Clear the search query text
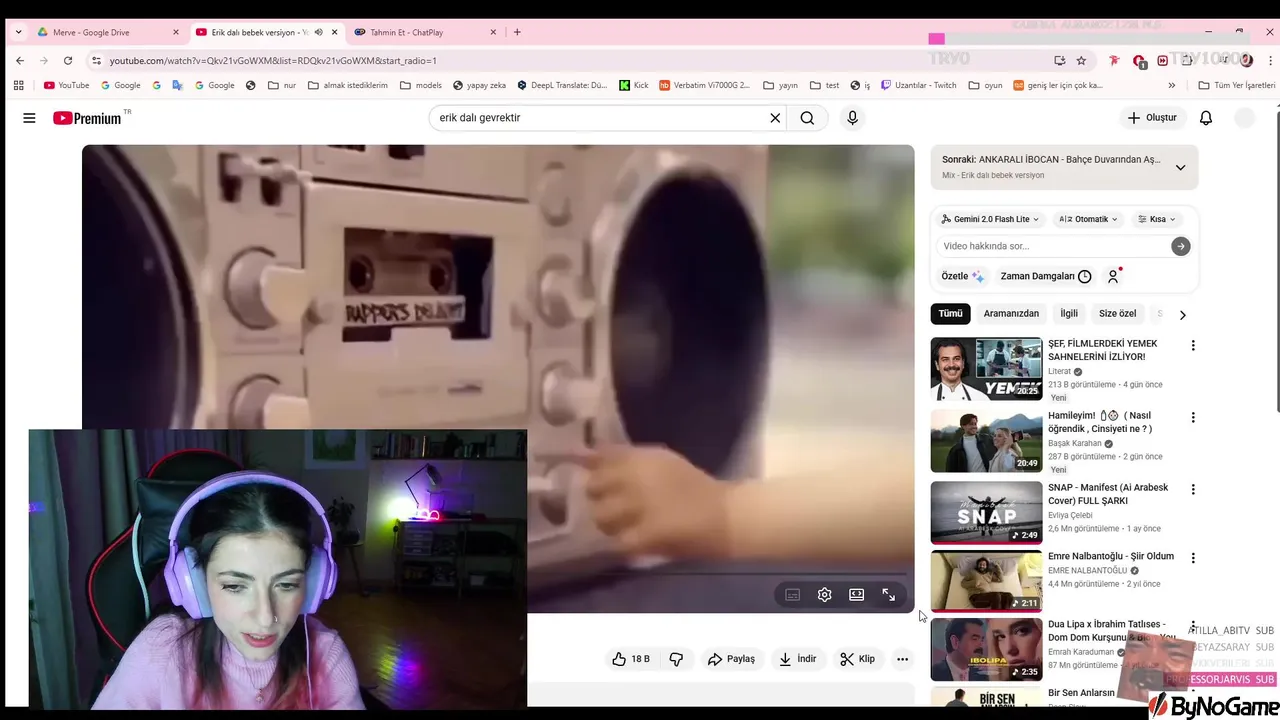The height and width of the screenshot is (720, 1280). pyautogui.click(x=775, y=118)
